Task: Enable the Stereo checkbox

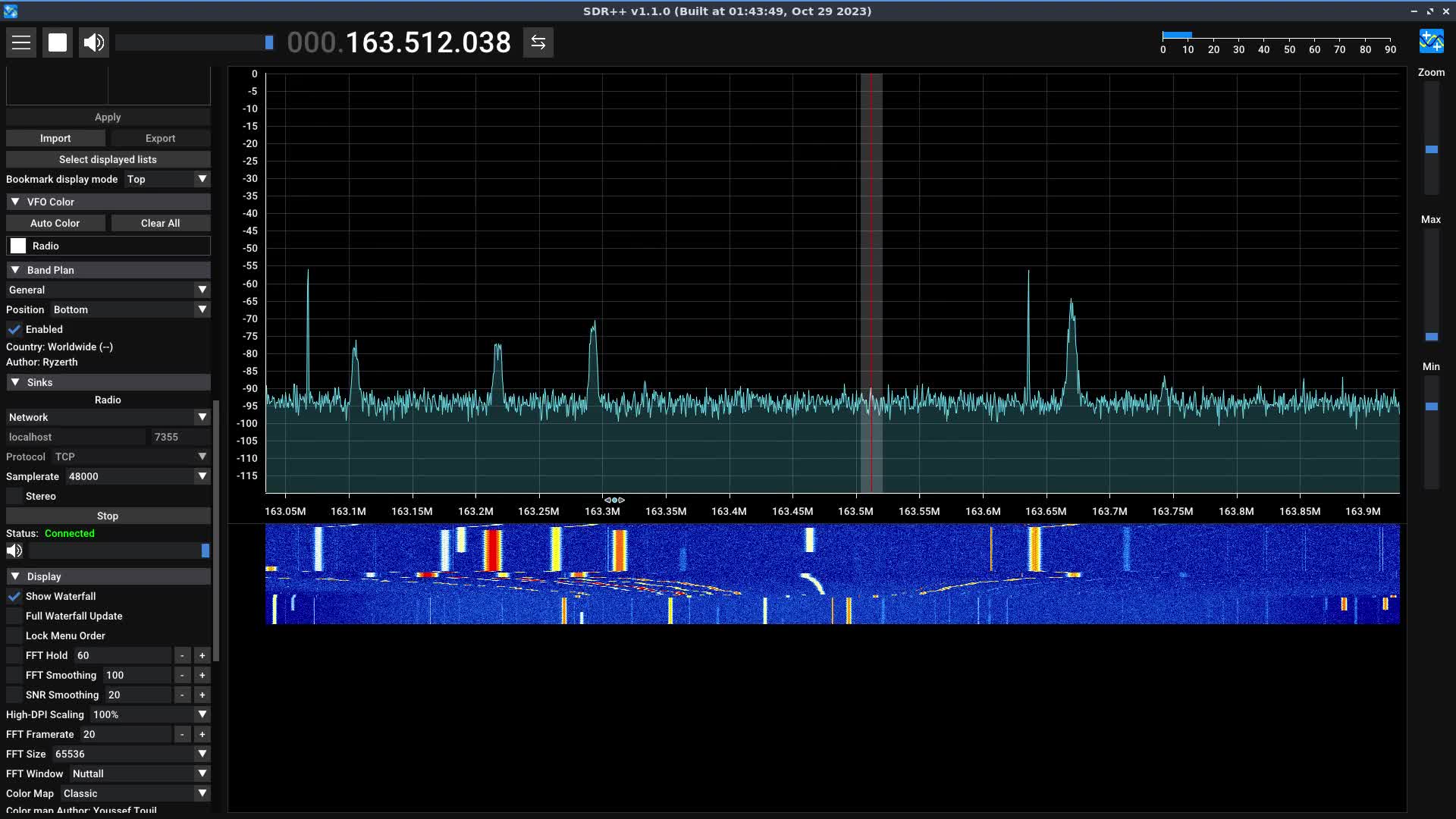Action: [x=14, y=496]
